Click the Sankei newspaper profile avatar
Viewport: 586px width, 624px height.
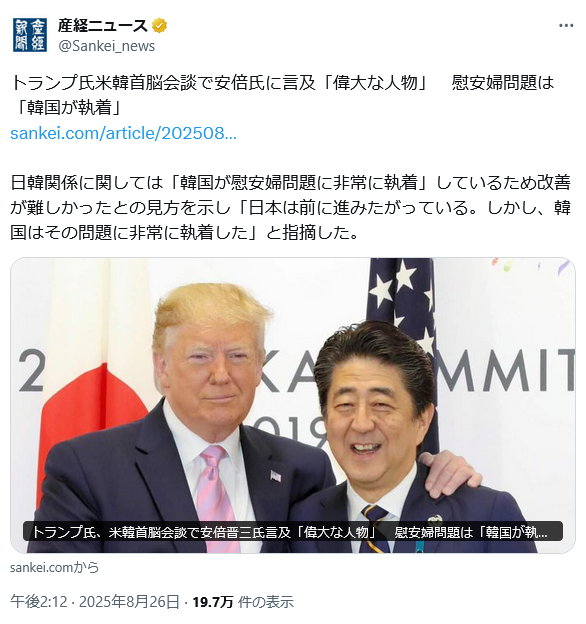(30, 35)
